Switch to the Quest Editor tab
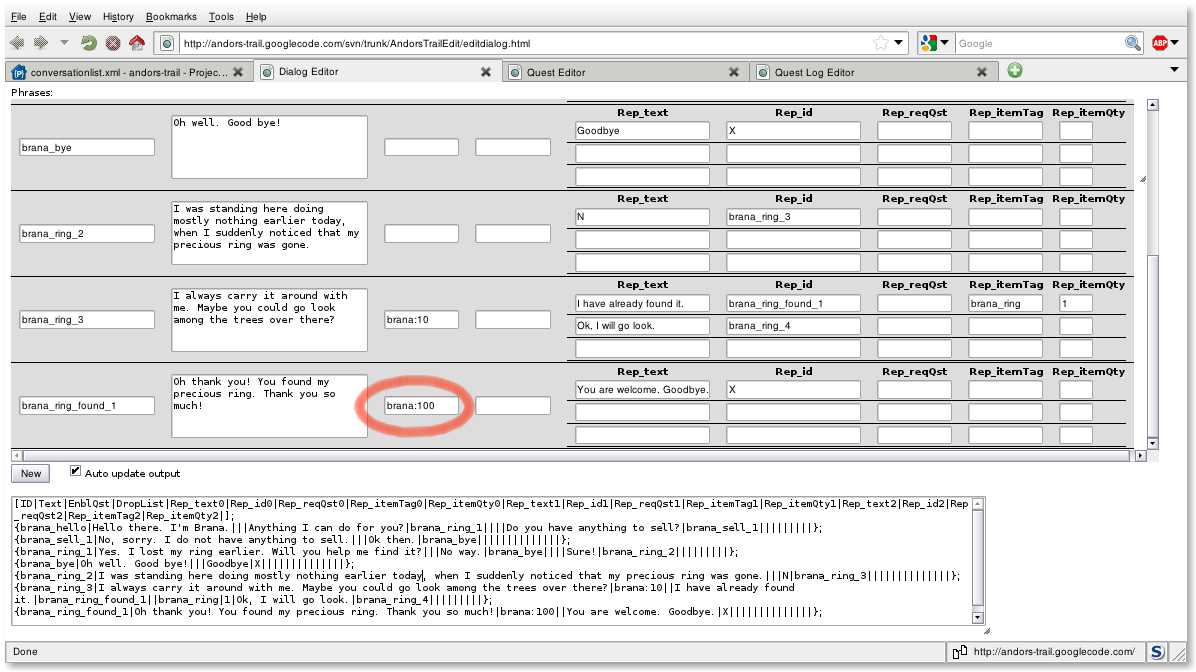The height and width of the screenshot is (672, 1196). pos(620,72)
